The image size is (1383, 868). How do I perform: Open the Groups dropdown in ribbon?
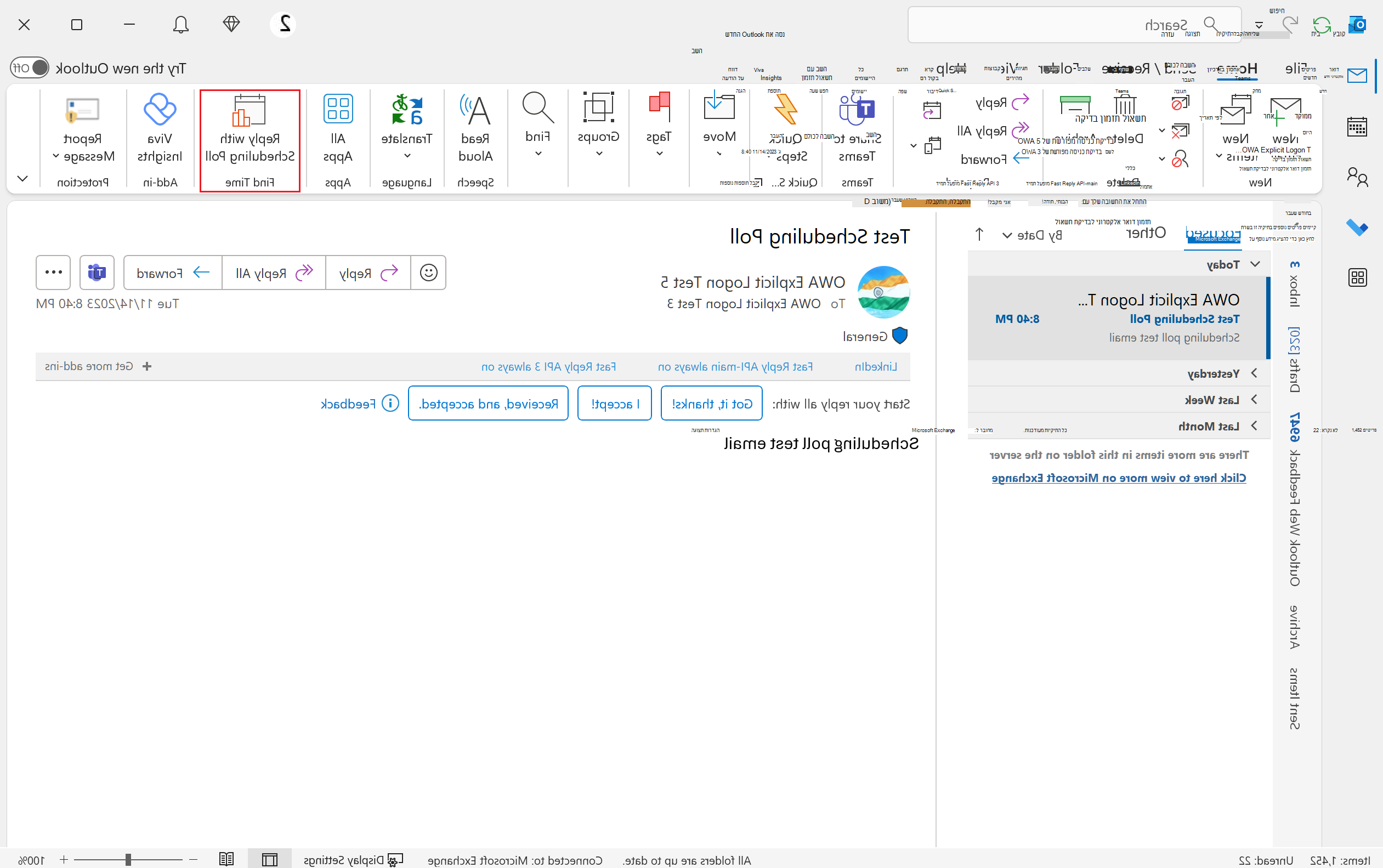pyautogui.click(x=599, y=125)
